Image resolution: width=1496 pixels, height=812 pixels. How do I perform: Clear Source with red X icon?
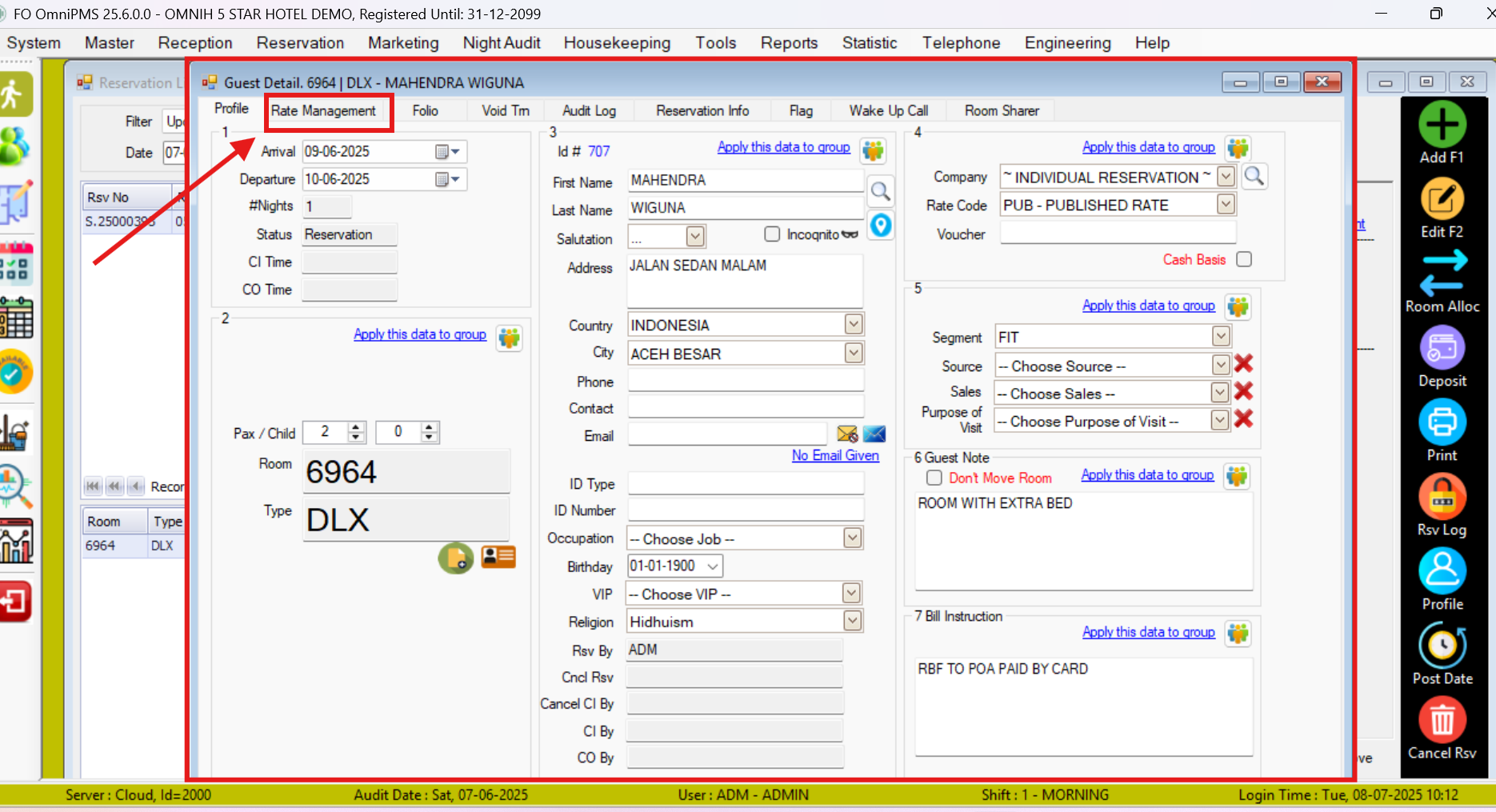coord(1243,364)
